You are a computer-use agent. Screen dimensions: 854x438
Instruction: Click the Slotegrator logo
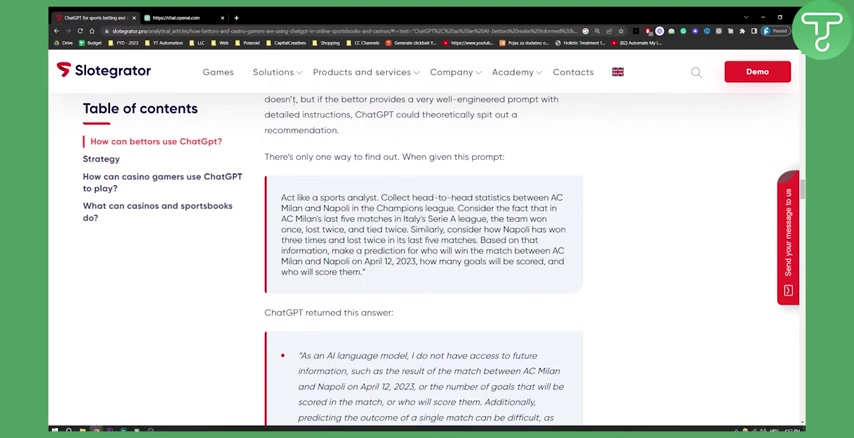point(103,70)
